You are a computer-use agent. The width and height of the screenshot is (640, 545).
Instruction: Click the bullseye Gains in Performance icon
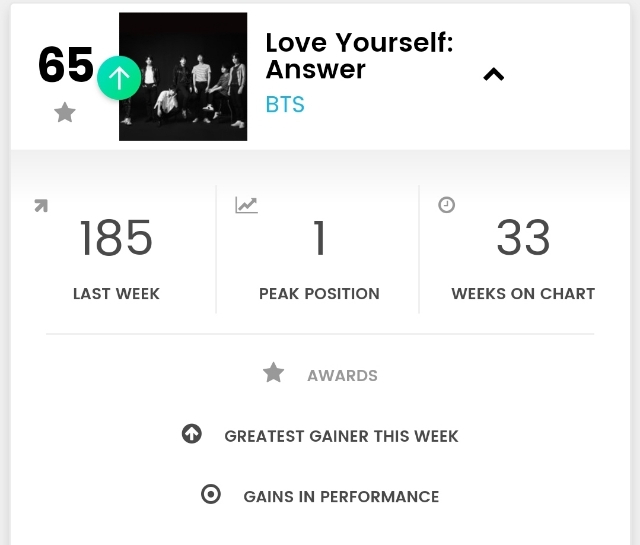tap(210, 494)
